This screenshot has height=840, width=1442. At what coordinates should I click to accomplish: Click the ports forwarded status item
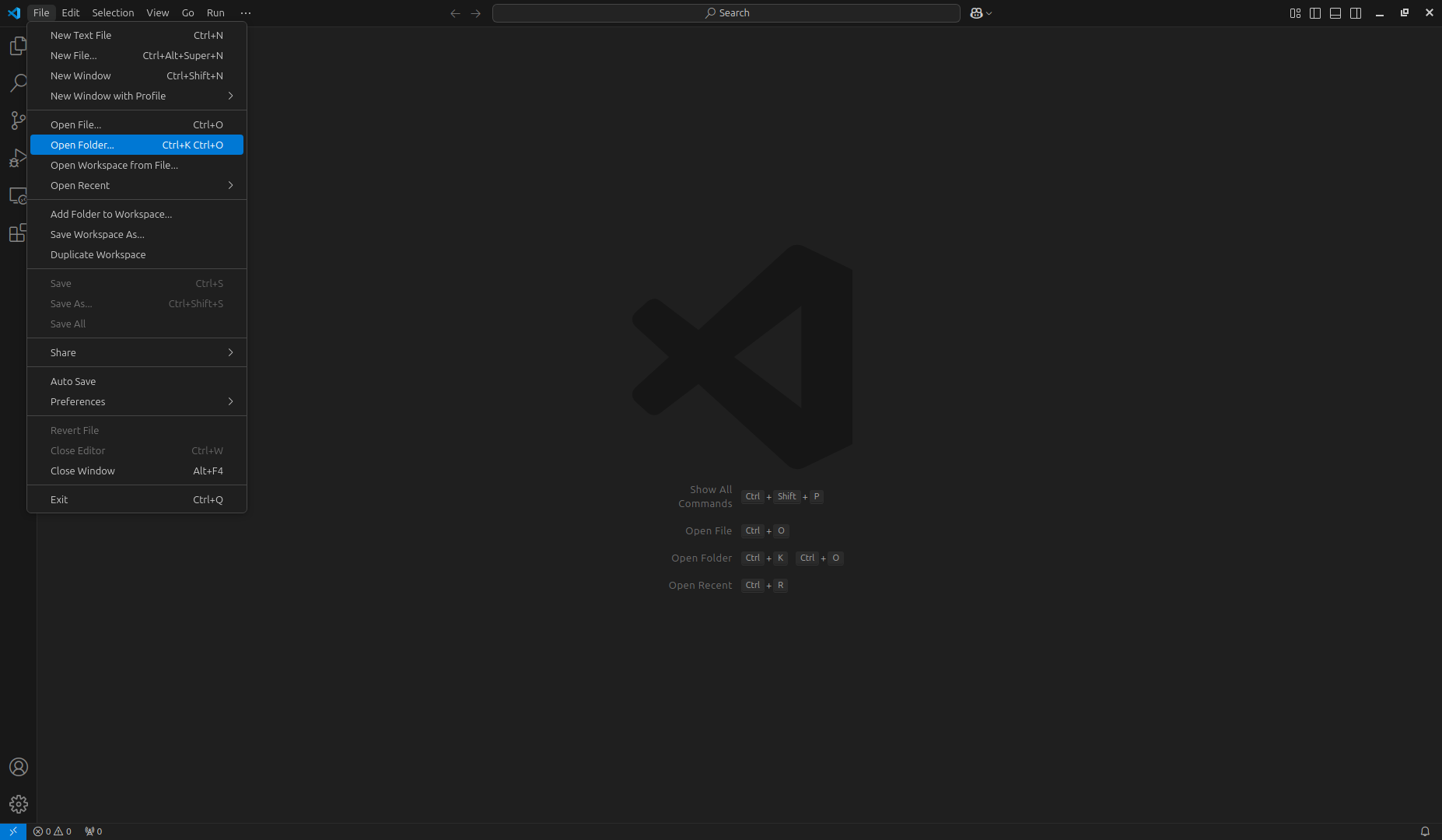click(x=93, y=831)
